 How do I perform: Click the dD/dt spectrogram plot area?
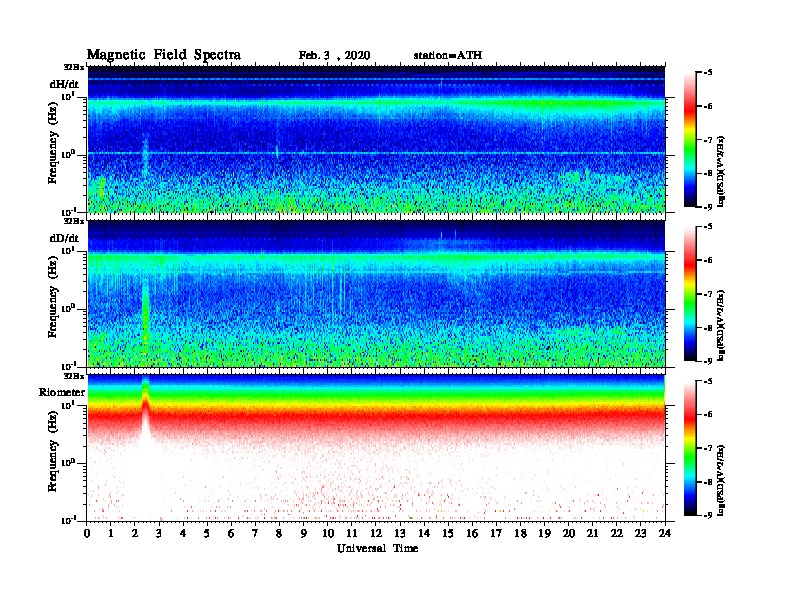[x=376, y=294]
